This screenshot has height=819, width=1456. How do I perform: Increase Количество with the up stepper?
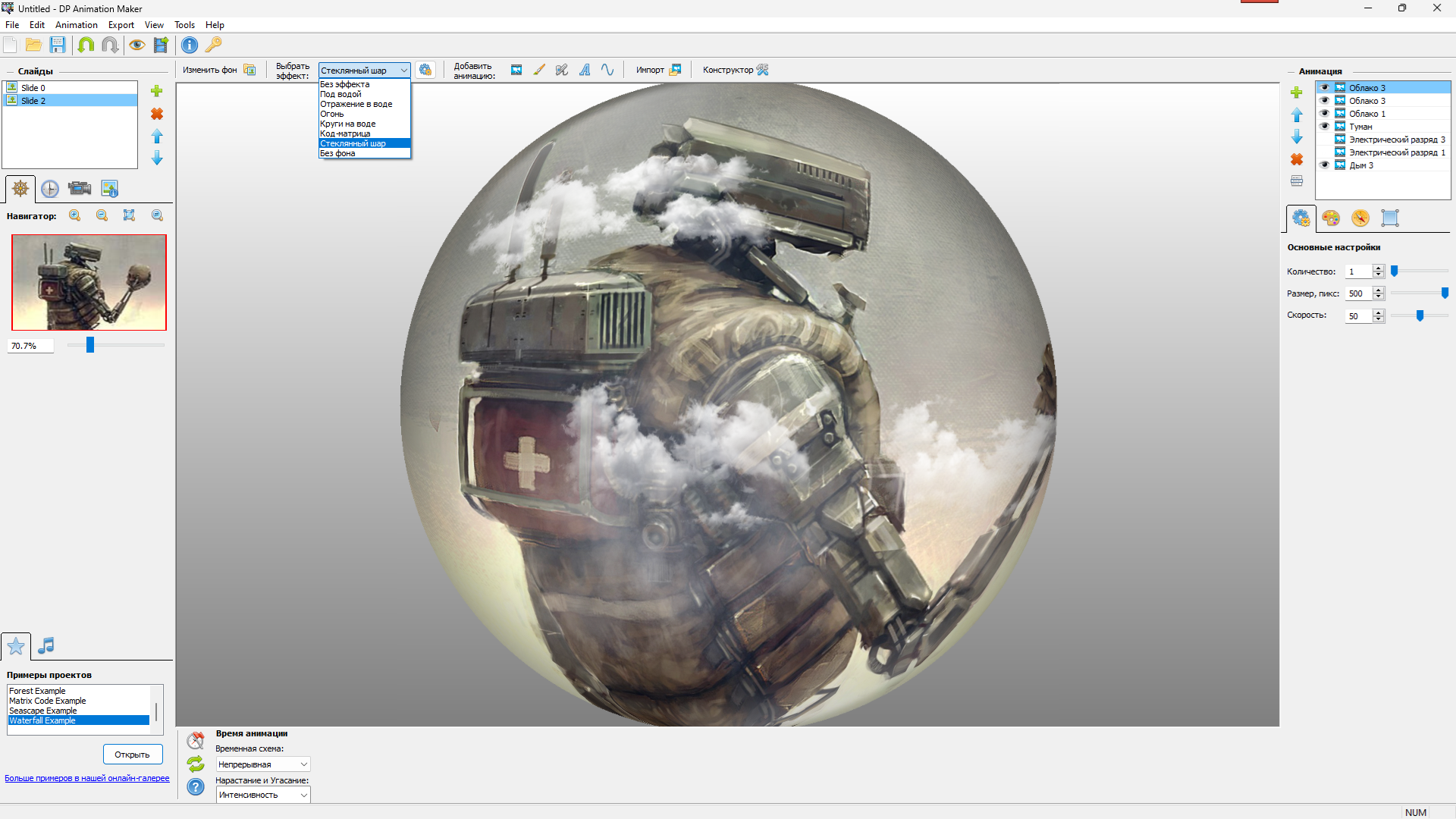click(x=1379, y=268)
